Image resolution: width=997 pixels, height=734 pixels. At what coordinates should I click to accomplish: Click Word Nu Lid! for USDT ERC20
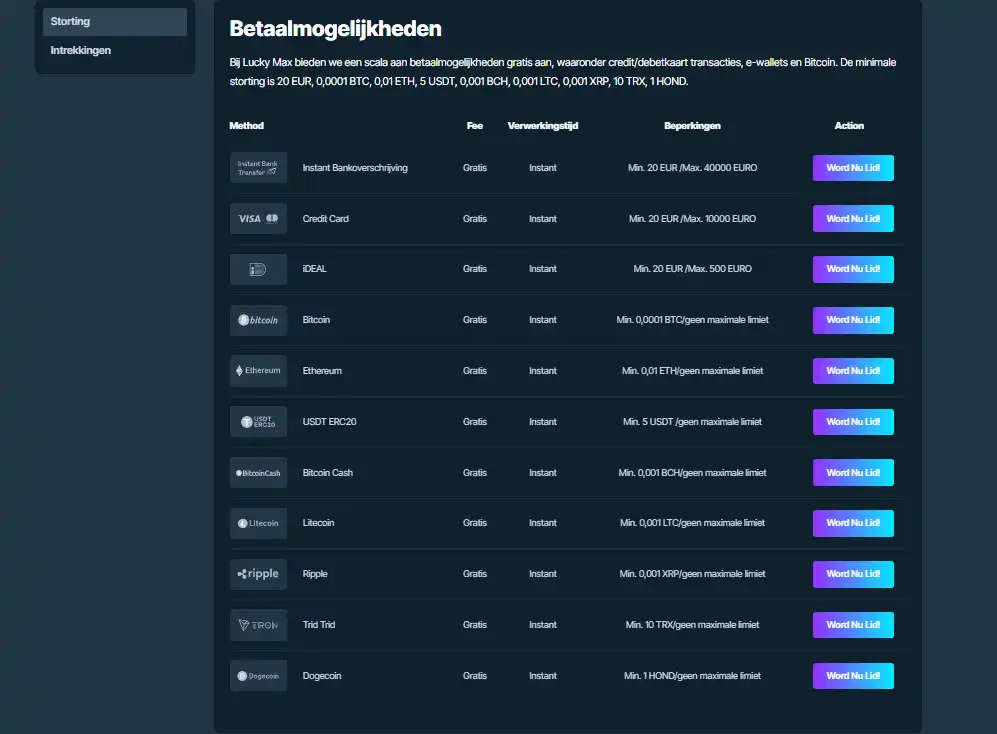click(x=853, y=422)
